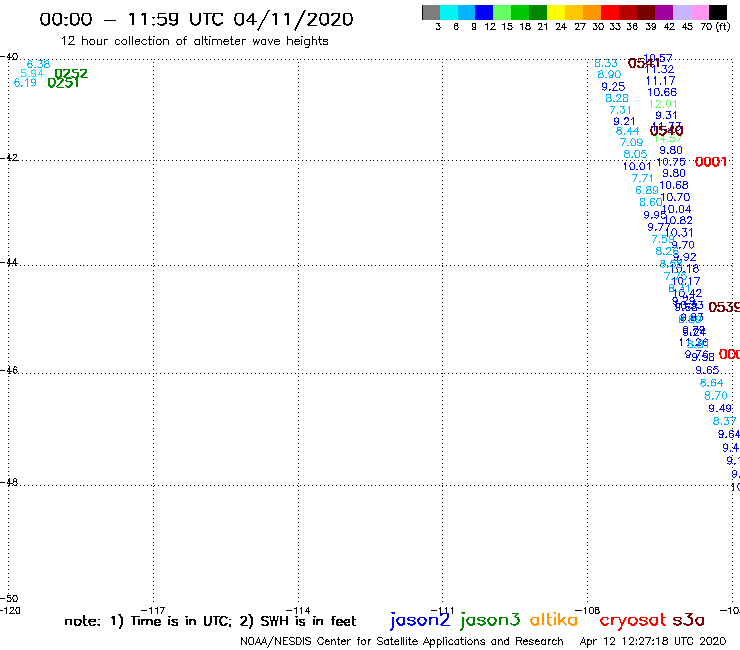Click the green time label 0251

pos(64,83)
